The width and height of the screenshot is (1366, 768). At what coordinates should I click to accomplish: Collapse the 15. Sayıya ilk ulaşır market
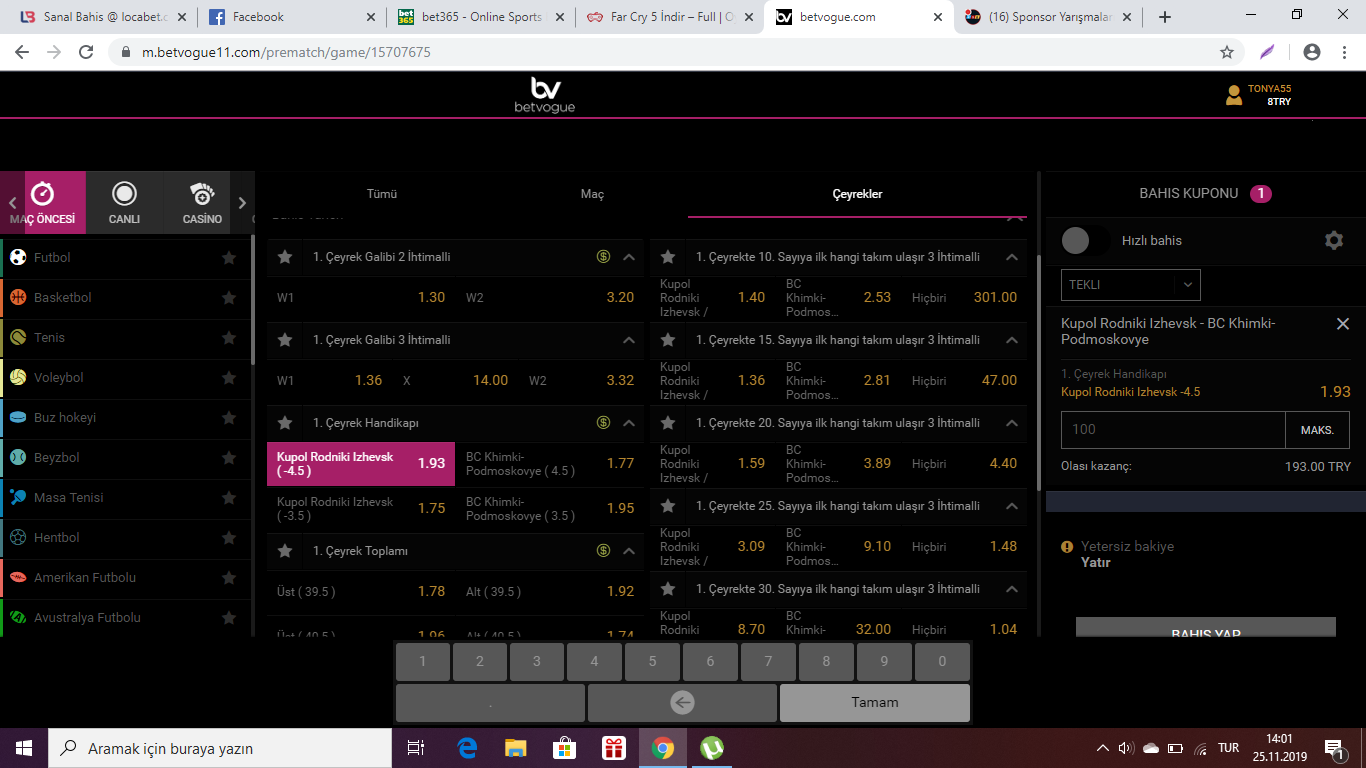coord(1012,340)
